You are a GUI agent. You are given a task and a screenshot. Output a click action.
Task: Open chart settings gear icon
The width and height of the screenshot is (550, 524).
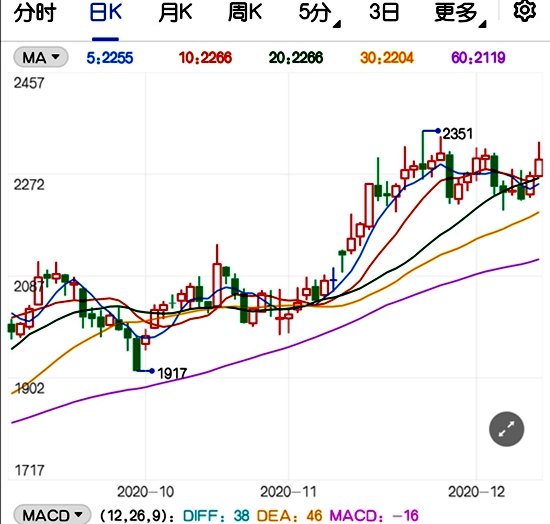coord(525,11)
